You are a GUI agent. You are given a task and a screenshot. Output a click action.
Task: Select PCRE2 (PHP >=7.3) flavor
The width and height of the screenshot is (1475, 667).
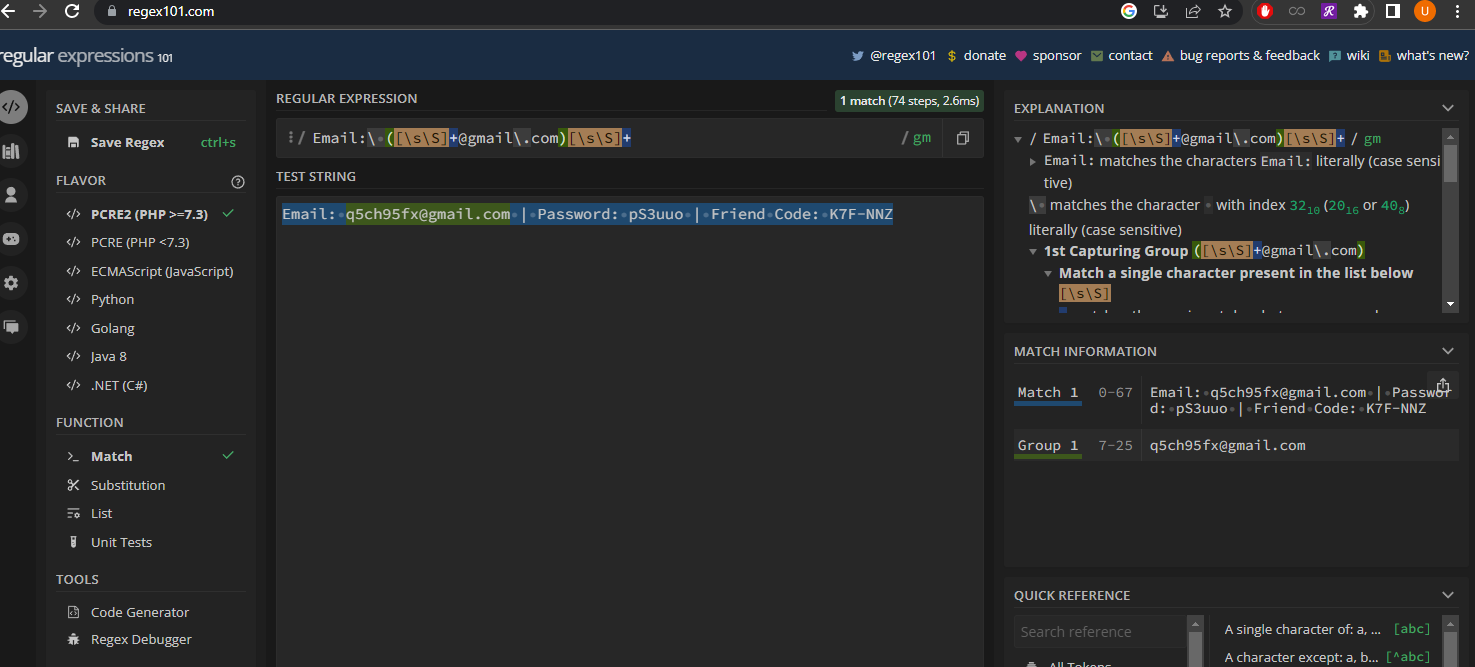pos(150,214)
